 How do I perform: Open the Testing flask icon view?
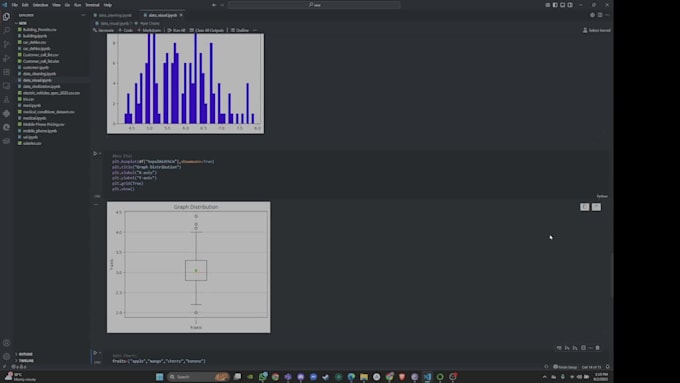coord(7,100)
